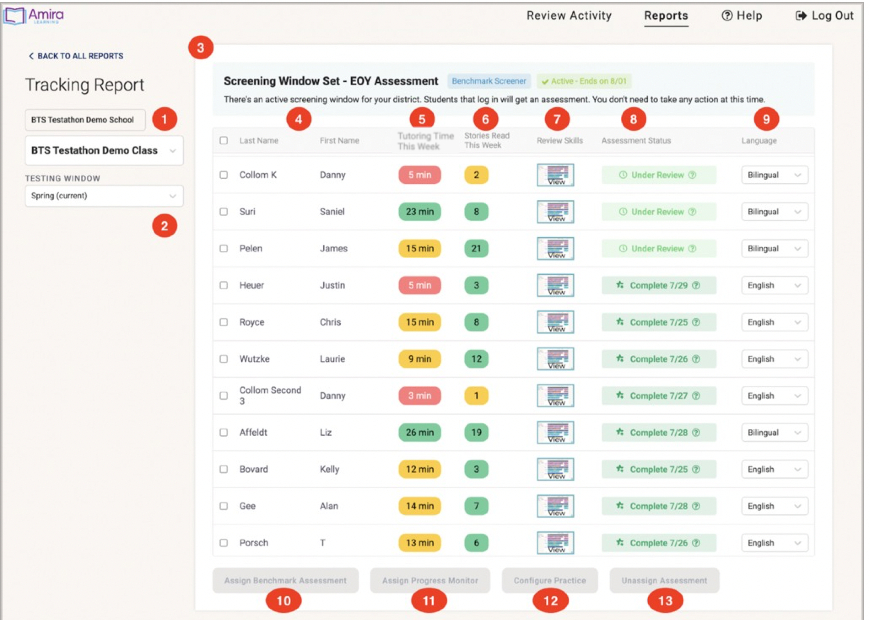The height and width of the screenshot is (620, 870).
Task: Open the review skills View icon for Liz Affeldt
Action: [x=558, y=432]
